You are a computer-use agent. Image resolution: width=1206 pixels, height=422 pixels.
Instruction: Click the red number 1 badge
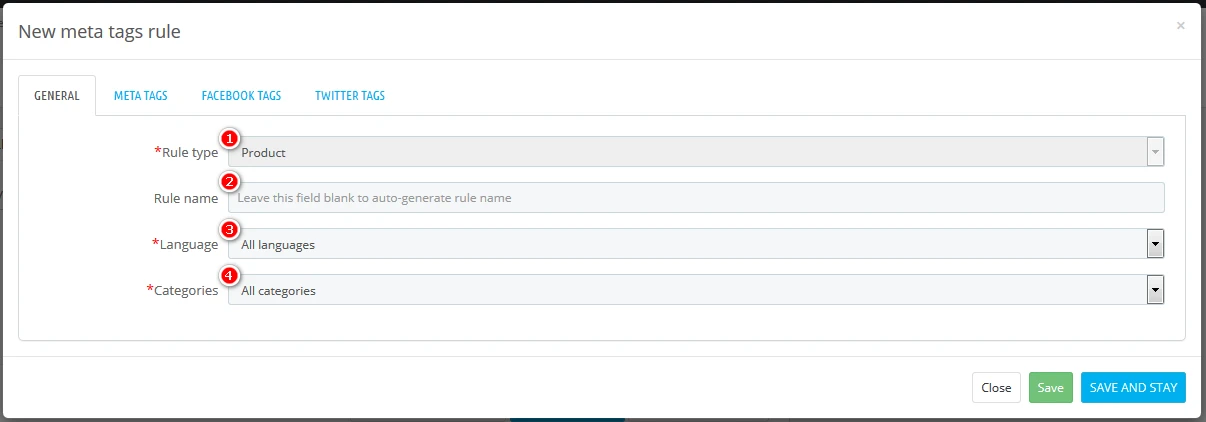[229, 137]
